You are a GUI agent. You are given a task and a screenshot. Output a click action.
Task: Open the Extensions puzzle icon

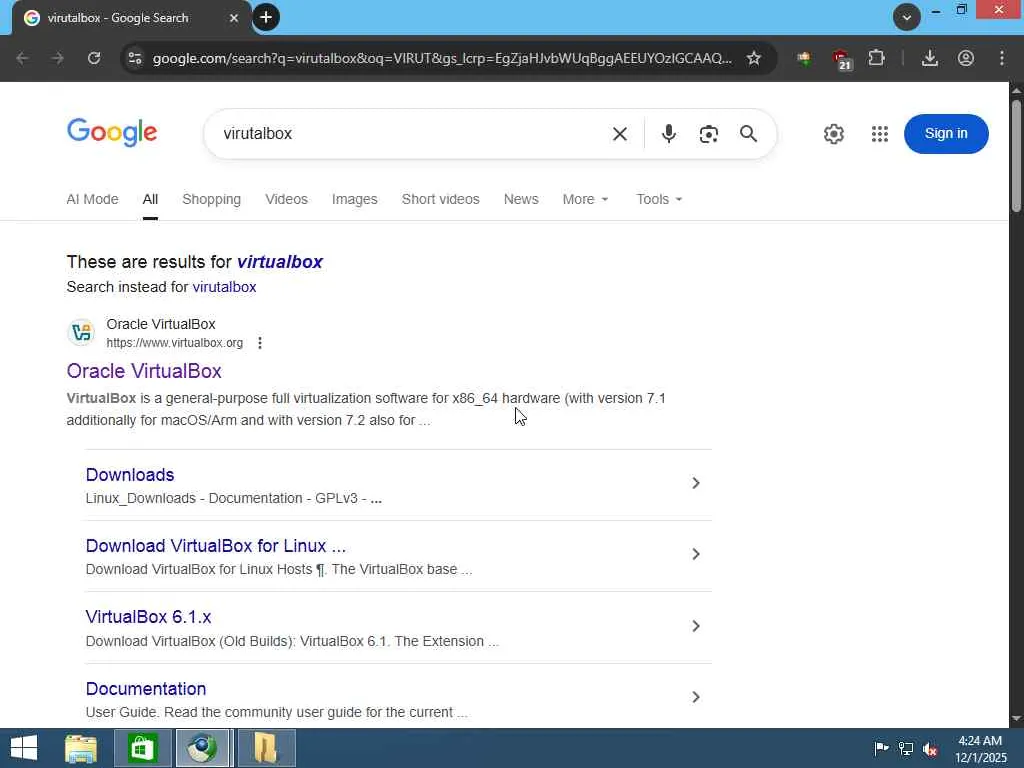click(x=876, y=58)
